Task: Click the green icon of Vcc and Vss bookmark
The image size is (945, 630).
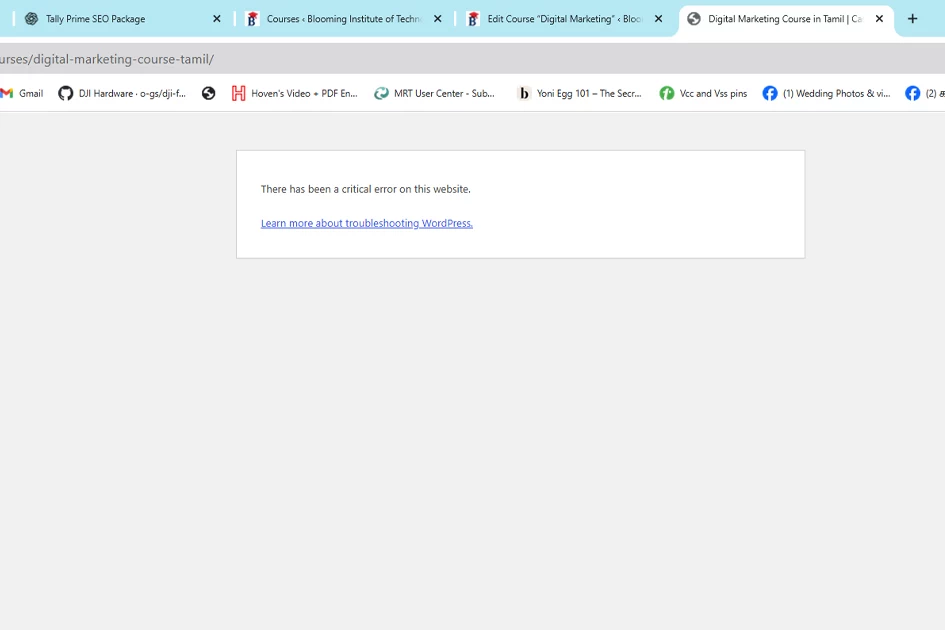Action: pyautogui.click(x=667, y=93)
